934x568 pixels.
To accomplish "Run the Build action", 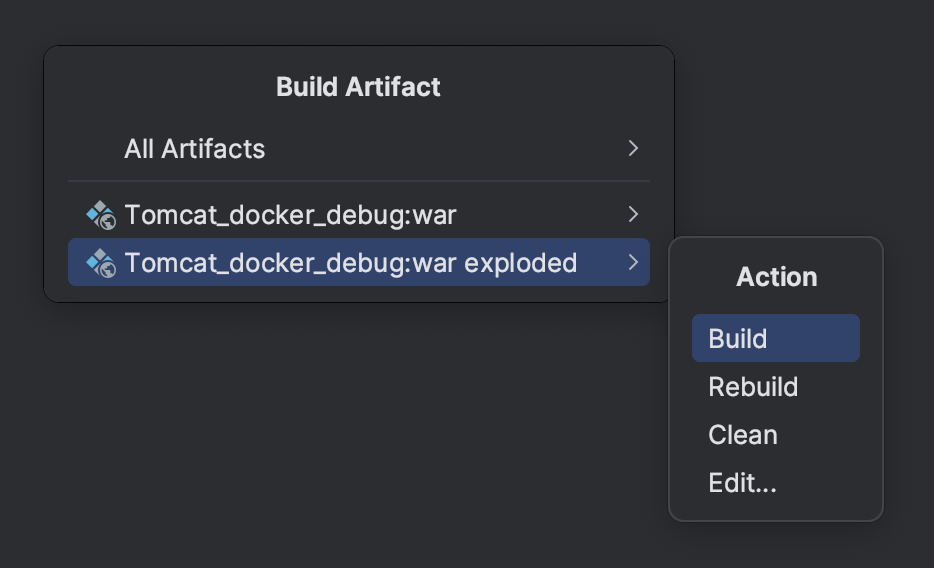I will pyautogui.click(x=738, y=339).
